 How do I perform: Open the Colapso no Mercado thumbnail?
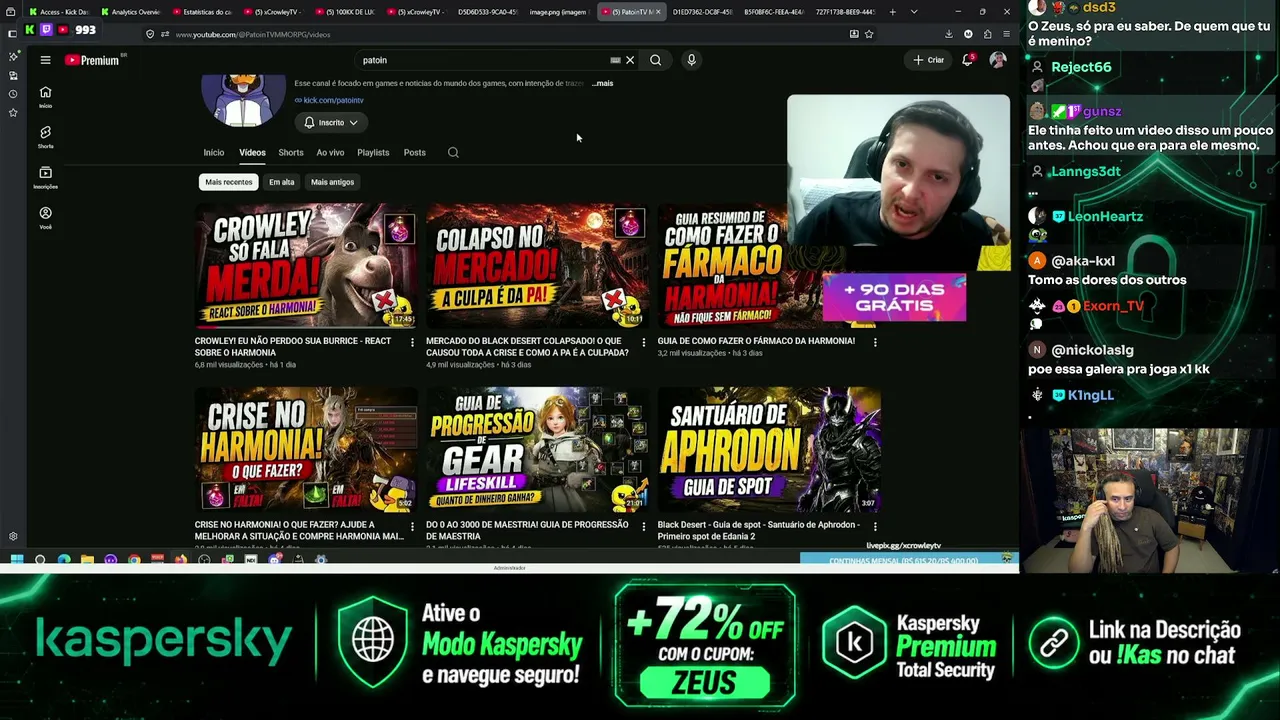pyautogui.click(x=537, y=266)
